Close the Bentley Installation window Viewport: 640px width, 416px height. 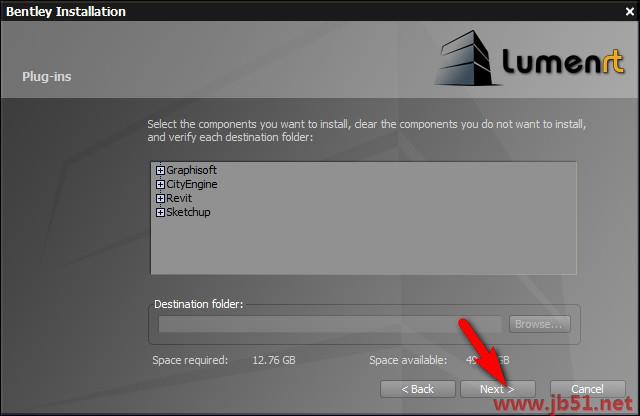click(x=630, y=11)
